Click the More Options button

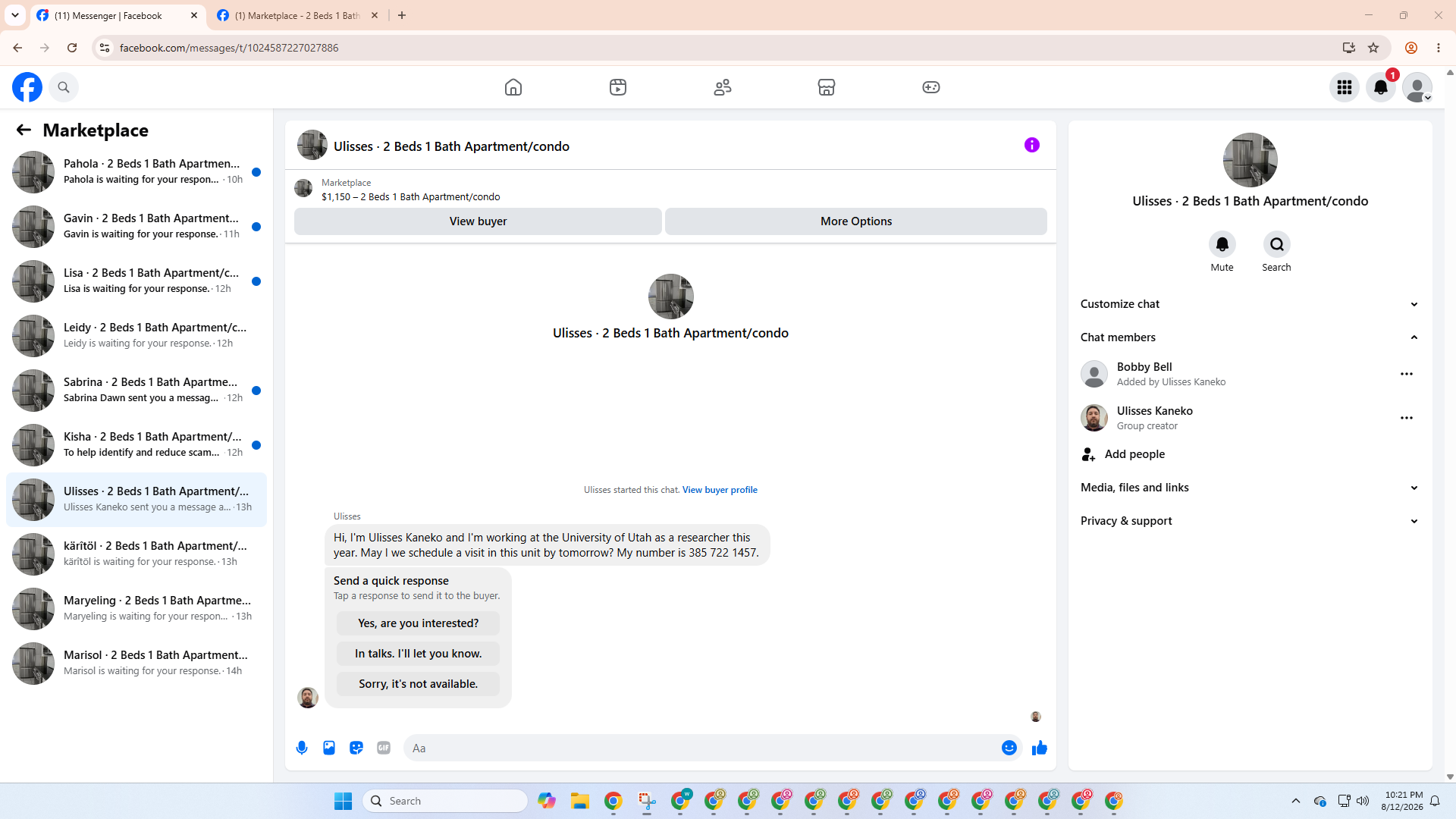[856, 221]
